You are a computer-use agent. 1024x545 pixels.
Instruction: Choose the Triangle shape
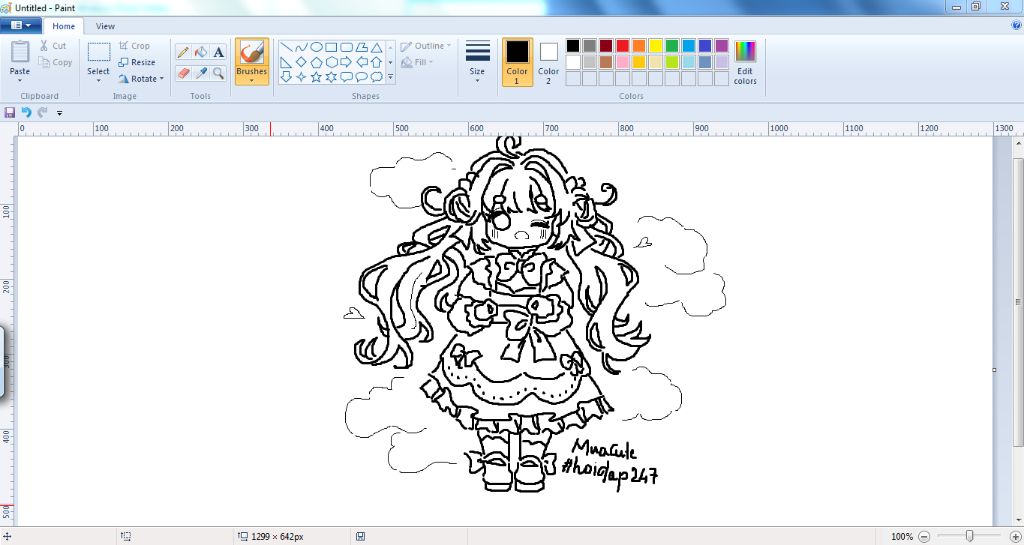pyautogui.click(x=376, y=48)
